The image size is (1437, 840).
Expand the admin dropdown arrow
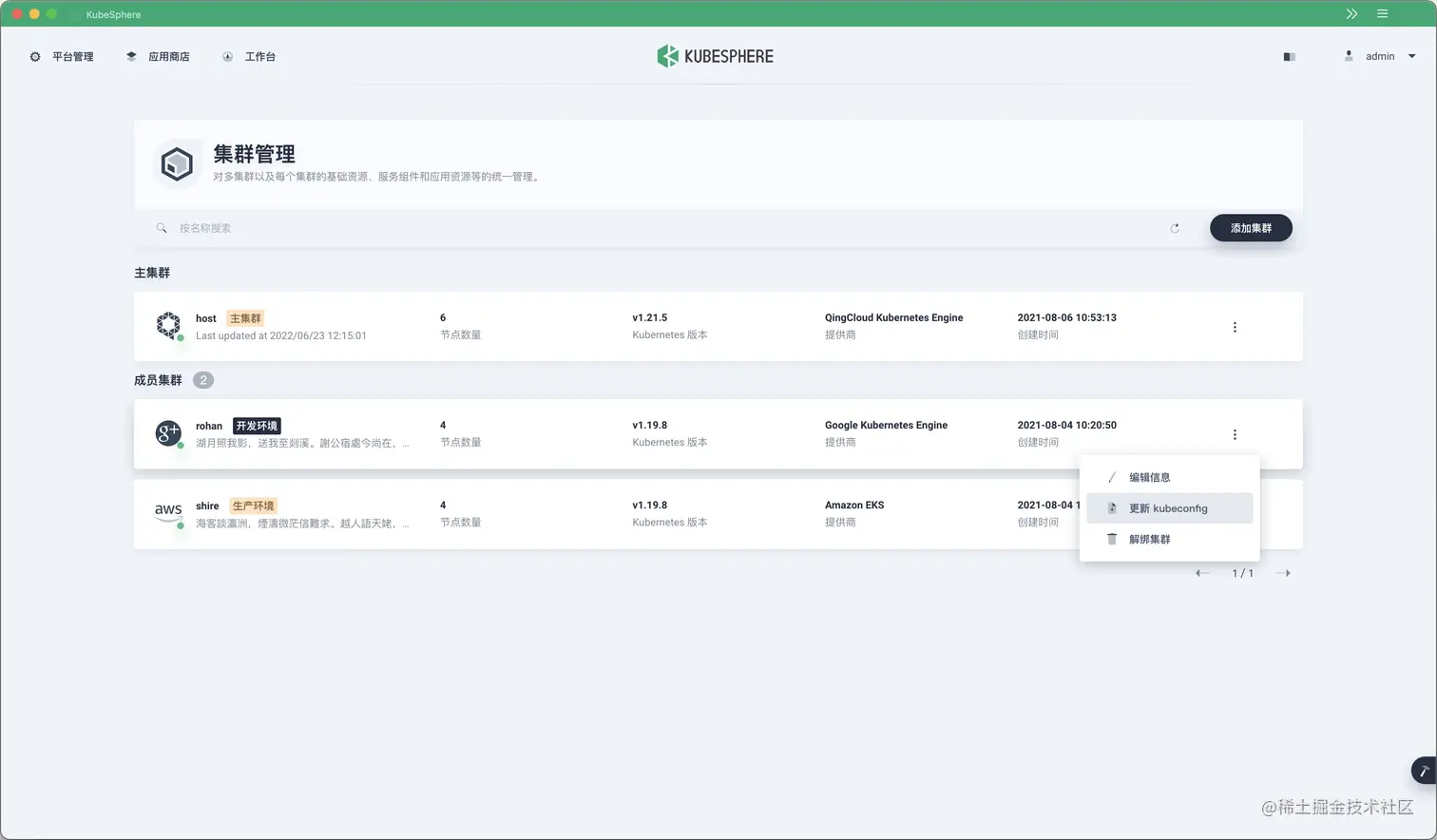[x=1412, y=56]
